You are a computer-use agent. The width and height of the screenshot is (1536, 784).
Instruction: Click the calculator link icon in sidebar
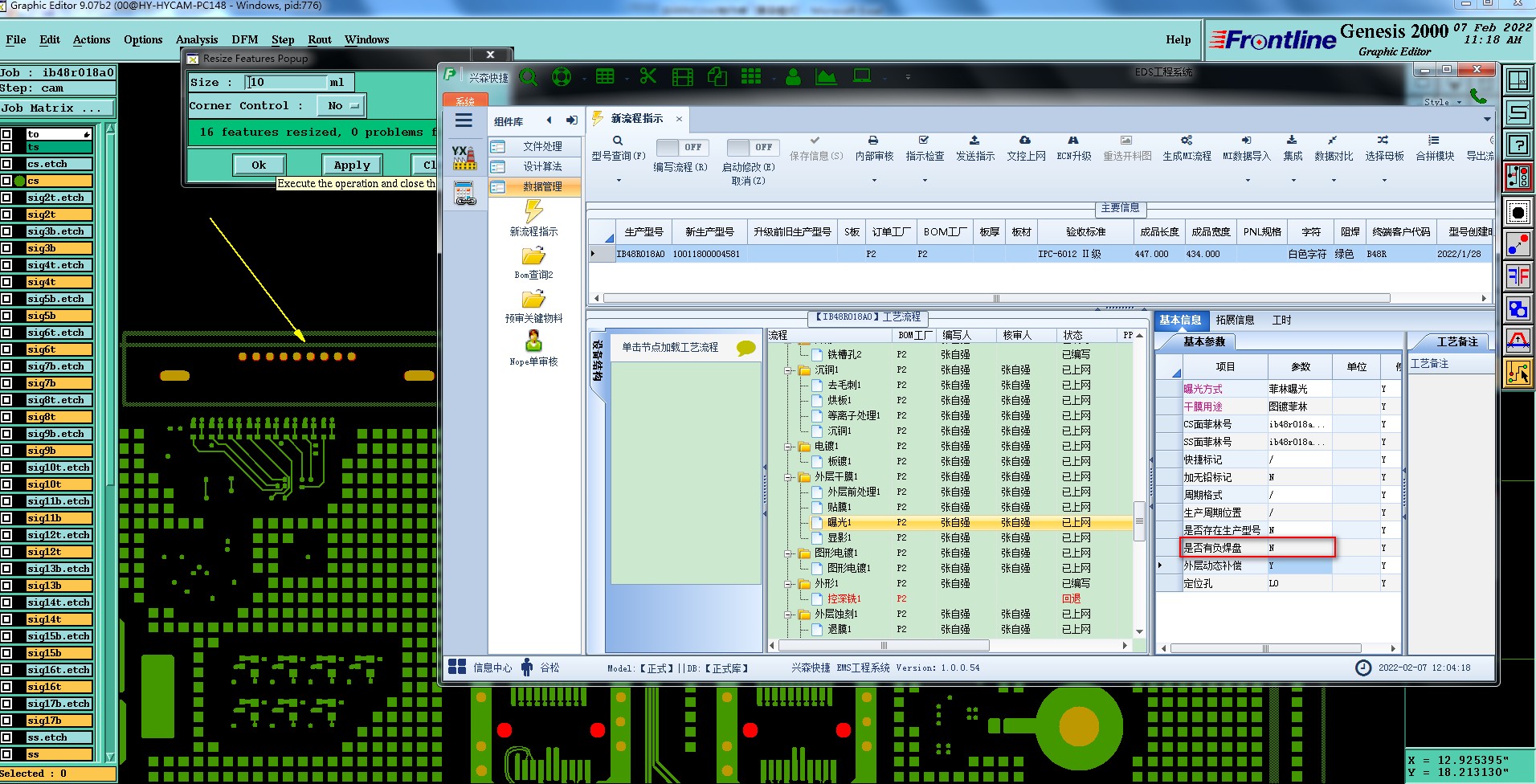click(x=464, y=193)
